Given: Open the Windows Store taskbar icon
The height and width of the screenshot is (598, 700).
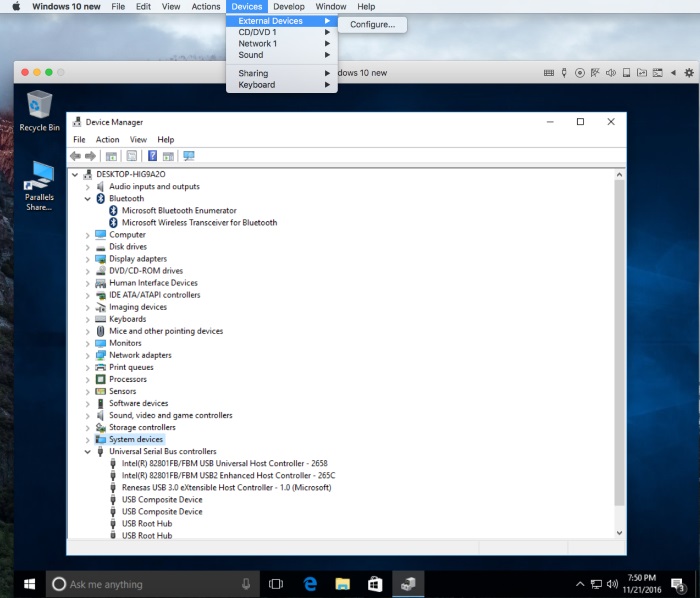Looking at the screenshot, I should click(375, 584).
